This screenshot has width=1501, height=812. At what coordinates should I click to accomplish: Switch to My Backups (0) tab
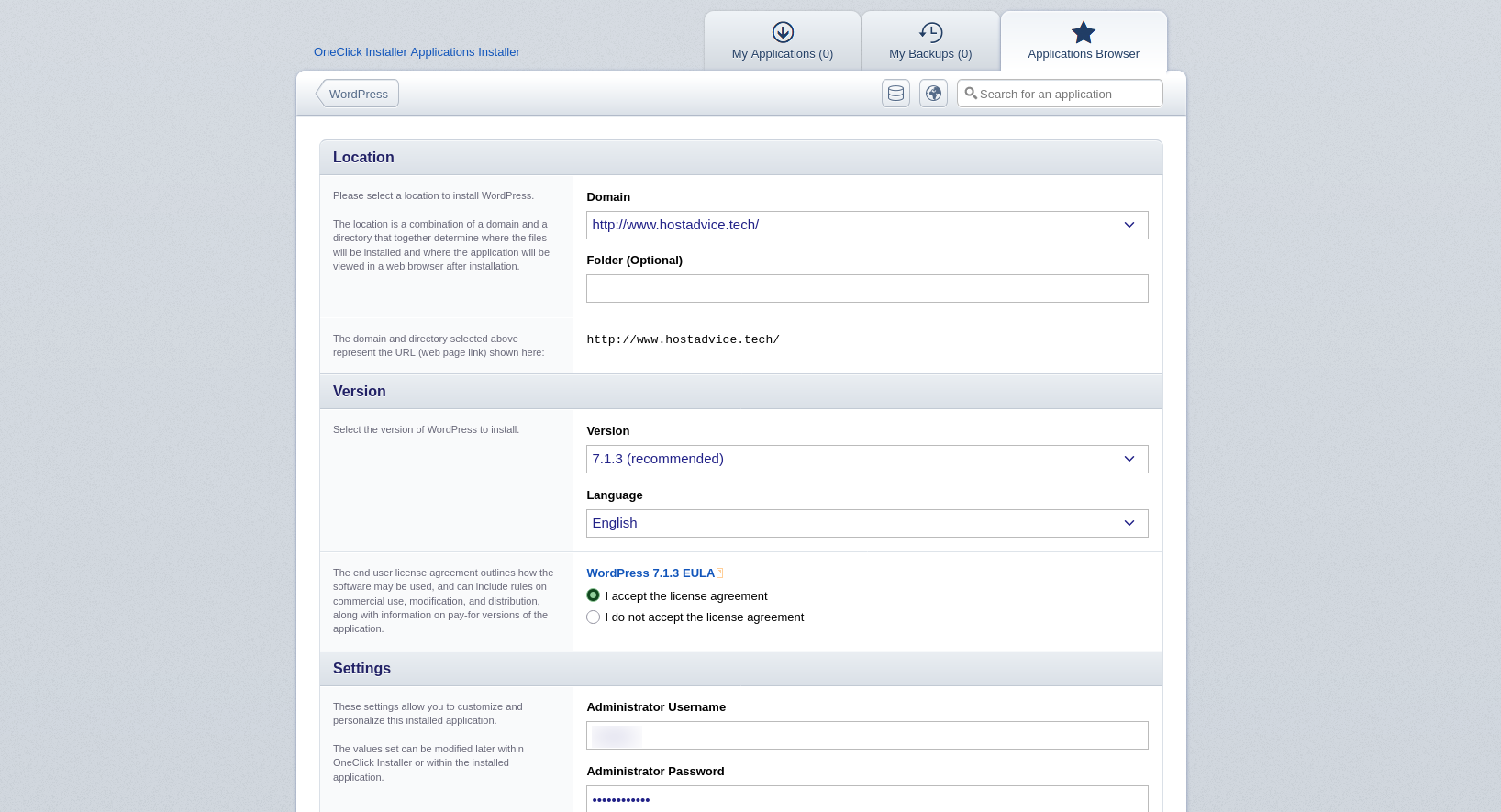click(930, 41)
